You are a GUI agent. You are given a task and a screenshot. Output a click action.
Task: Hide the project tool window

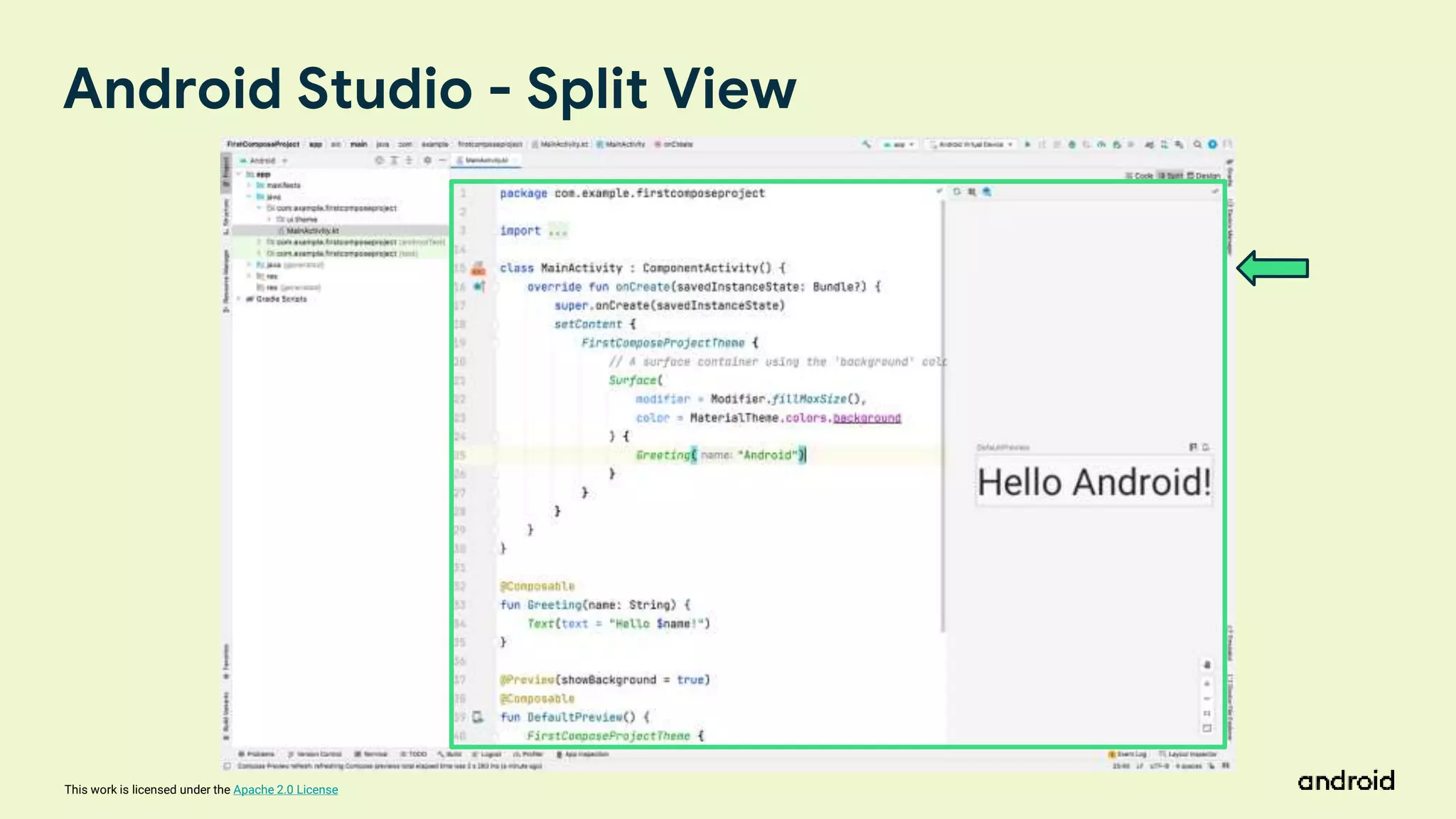point(442,161)
